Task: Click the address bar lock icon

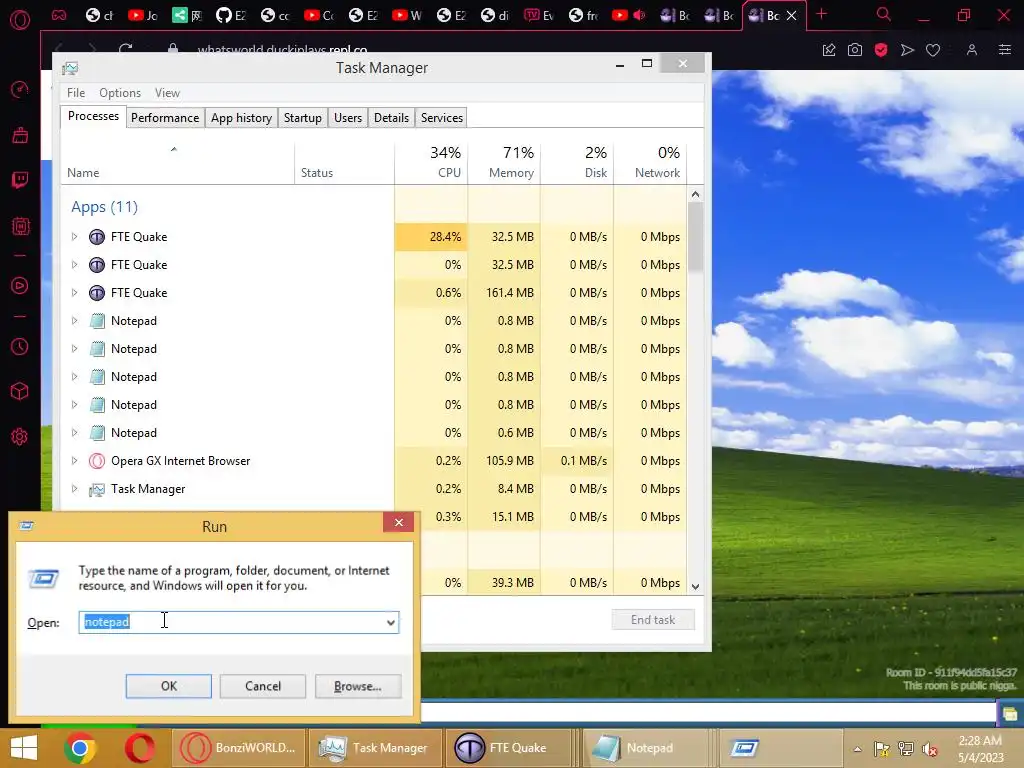Action: [x=172, y=49]
